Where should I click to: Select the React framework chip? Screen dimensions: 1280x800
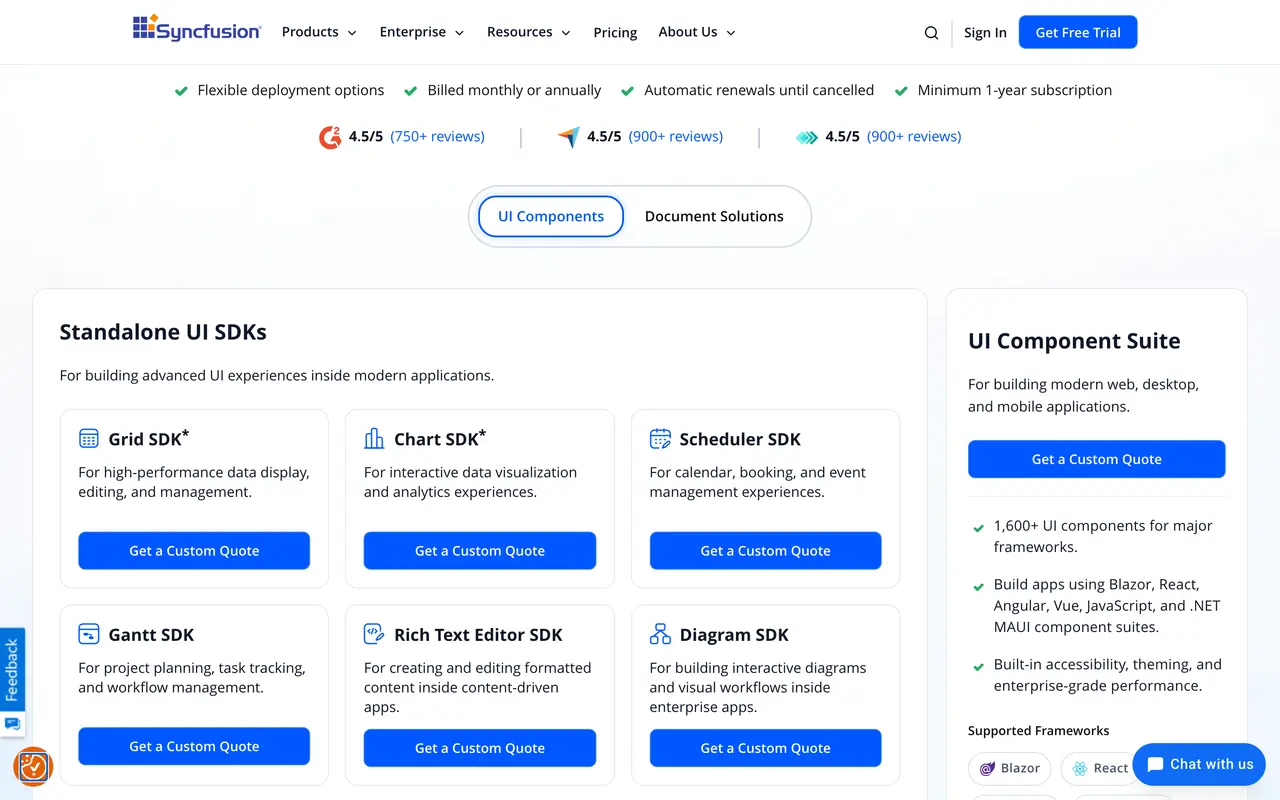tap(1100, 768)
